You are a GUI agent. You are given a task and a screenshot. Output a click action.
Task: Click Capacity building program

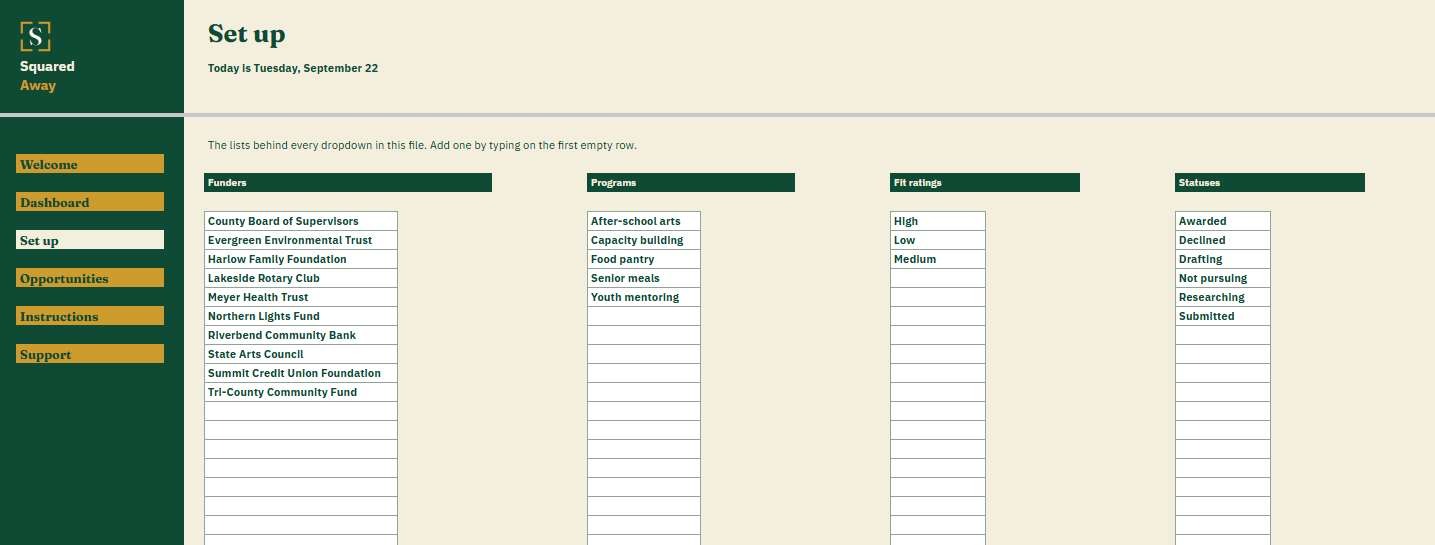click(x=644, y=240)
